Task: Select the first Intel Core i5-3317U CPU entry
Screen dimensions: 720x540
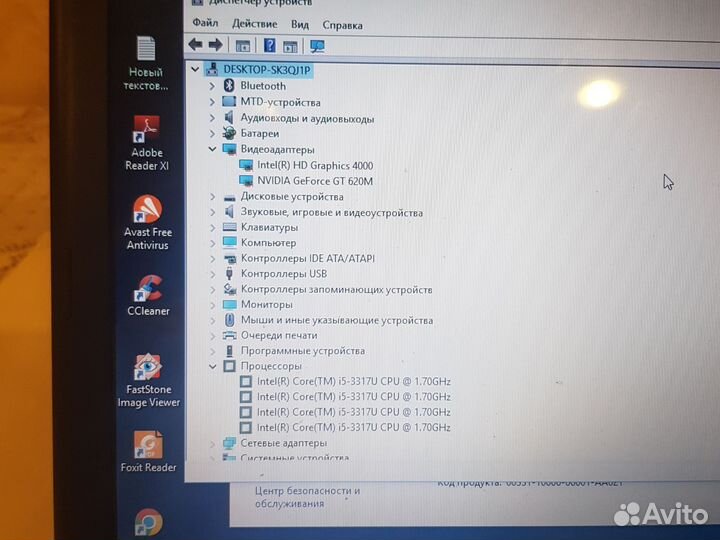Action: tap(354, 382)
